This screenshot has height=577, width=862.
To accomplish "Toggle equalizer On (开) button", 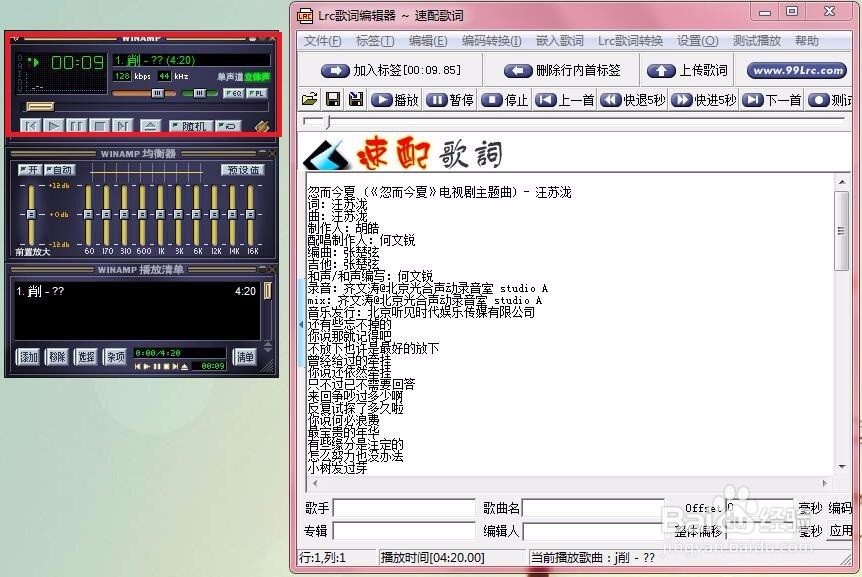I will pos(30,170).
